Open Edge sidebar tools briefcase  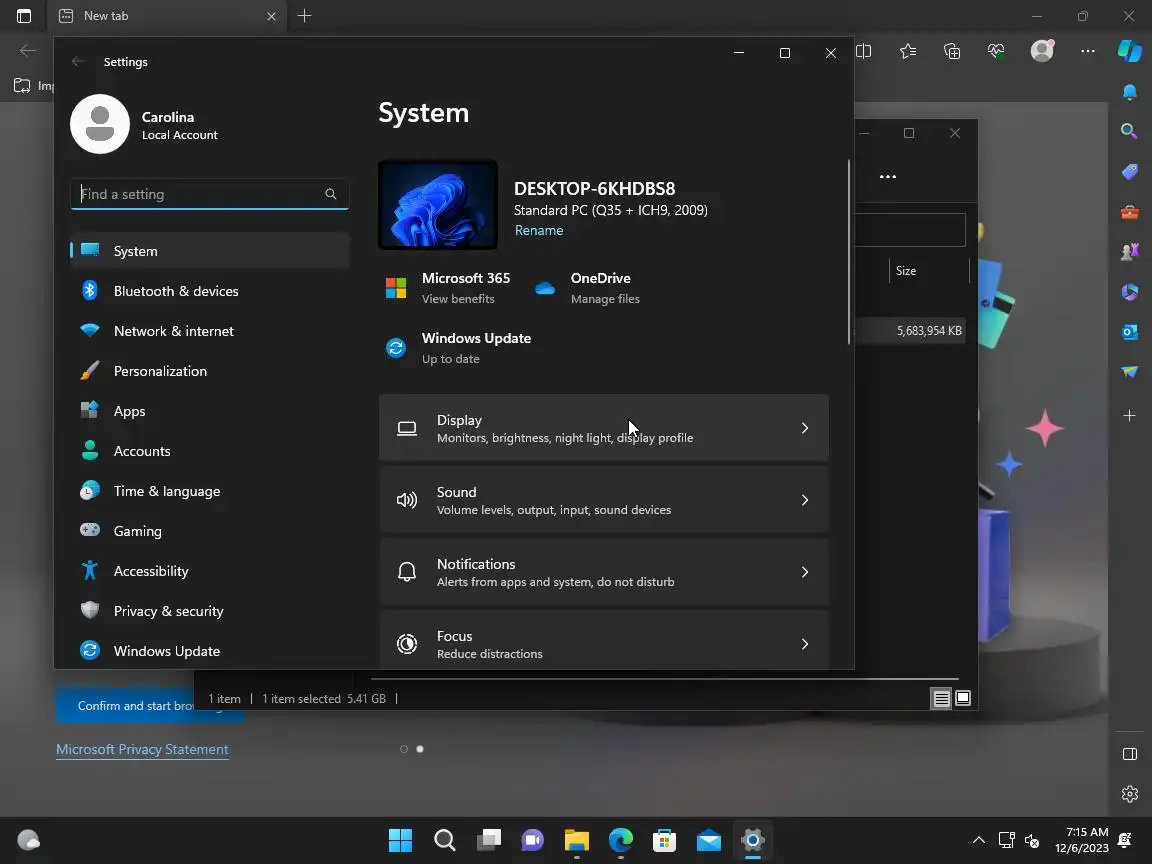click(x=1130, y=212)
